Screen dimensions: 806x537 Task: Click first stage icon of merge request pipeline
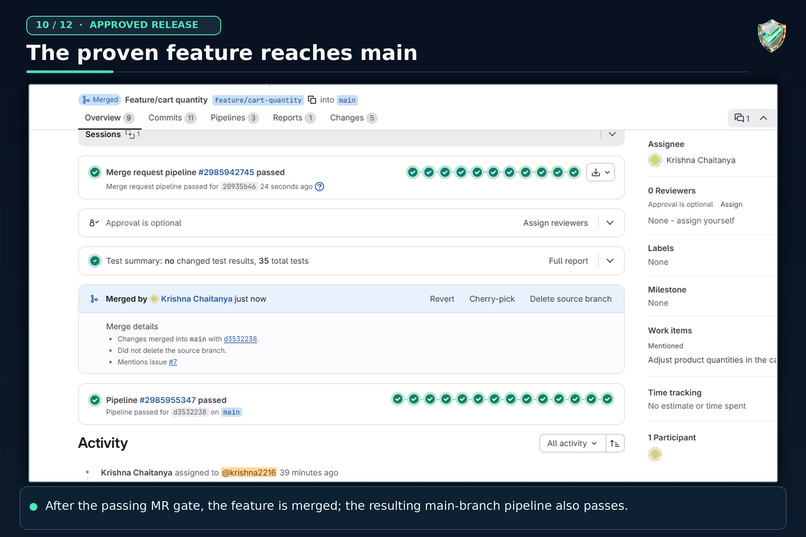(413, 172)
